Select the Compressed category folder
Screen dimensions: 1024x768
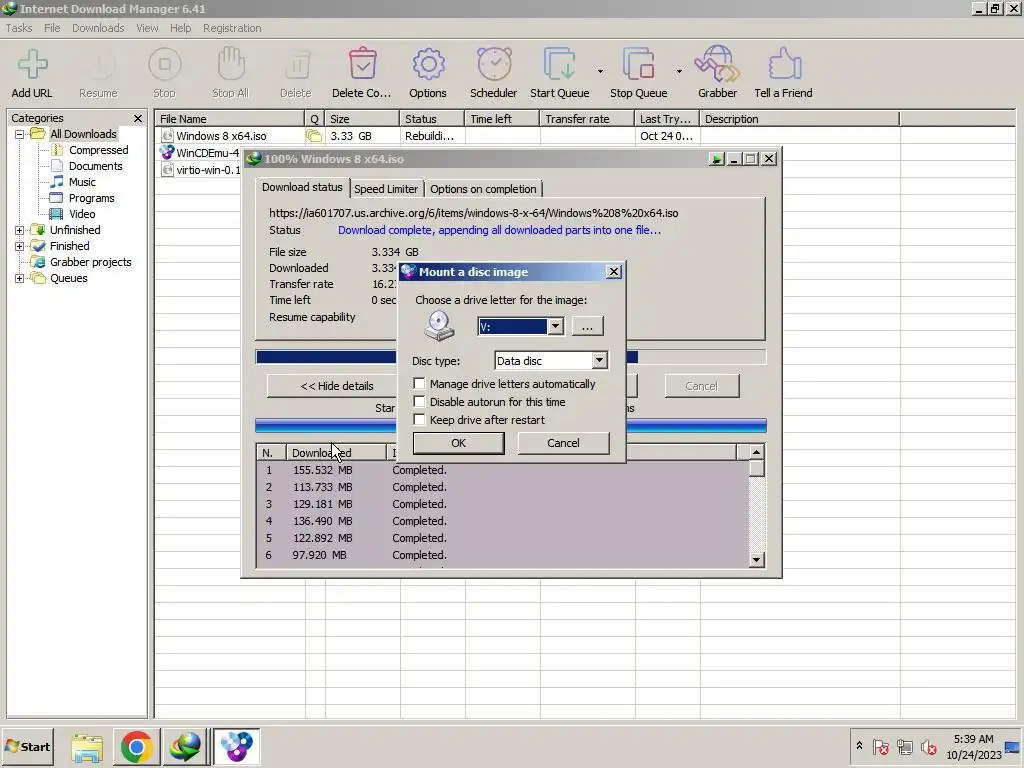pos(99,150)
